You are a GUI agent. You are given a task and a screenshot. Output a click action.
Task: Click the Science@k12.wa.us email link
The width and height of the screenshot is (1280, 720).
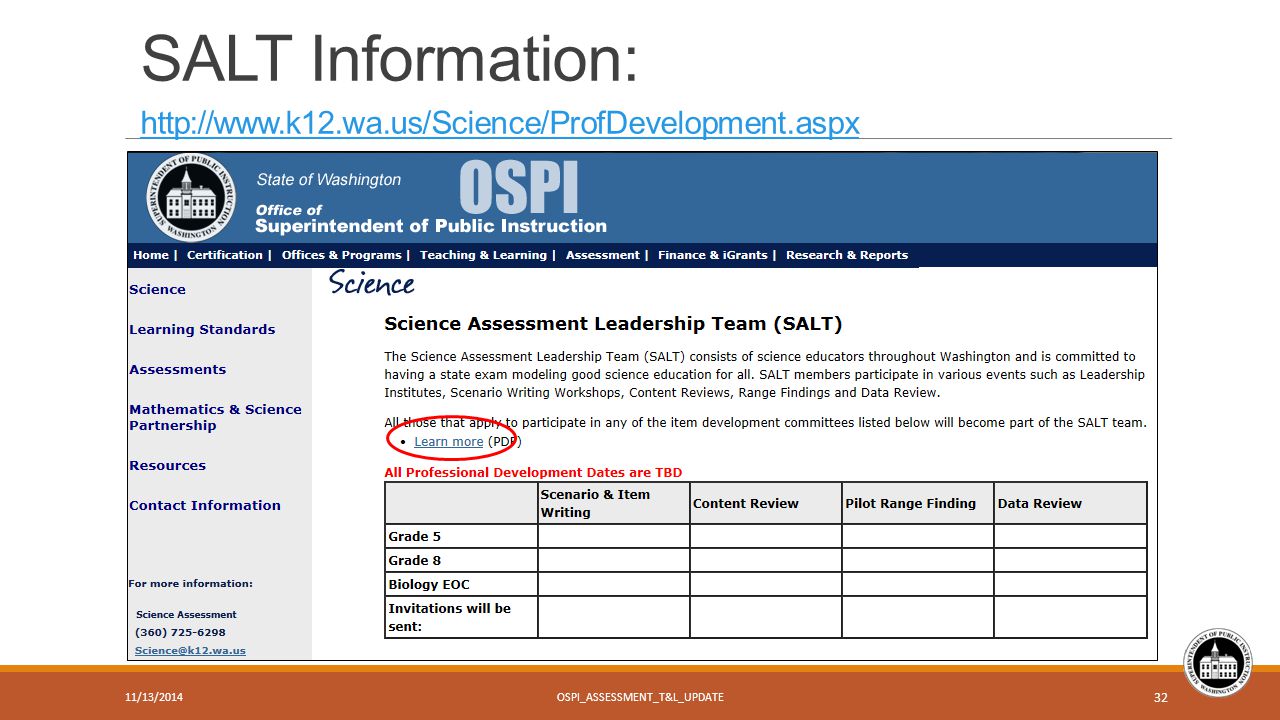click(x=190, y=650)
